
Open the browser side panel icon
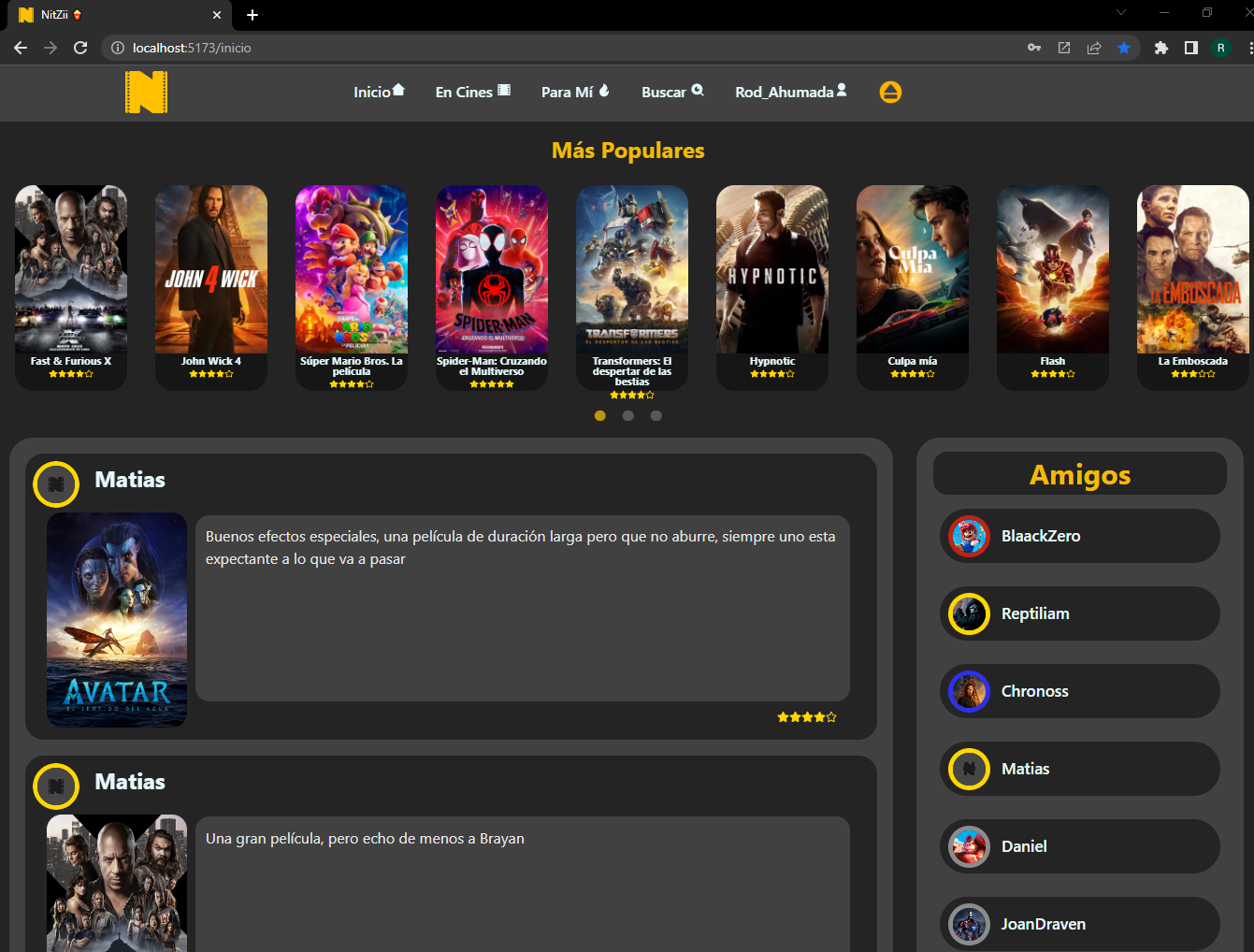click(1191, 48)
